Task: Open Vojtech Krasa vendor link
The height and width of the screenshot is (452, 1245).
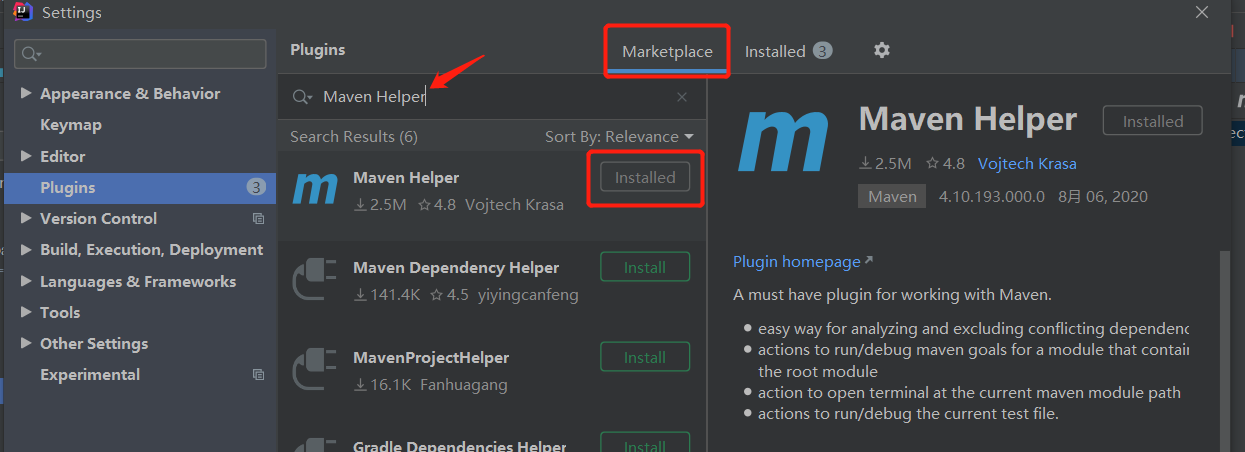Action: click(1027, 164)
